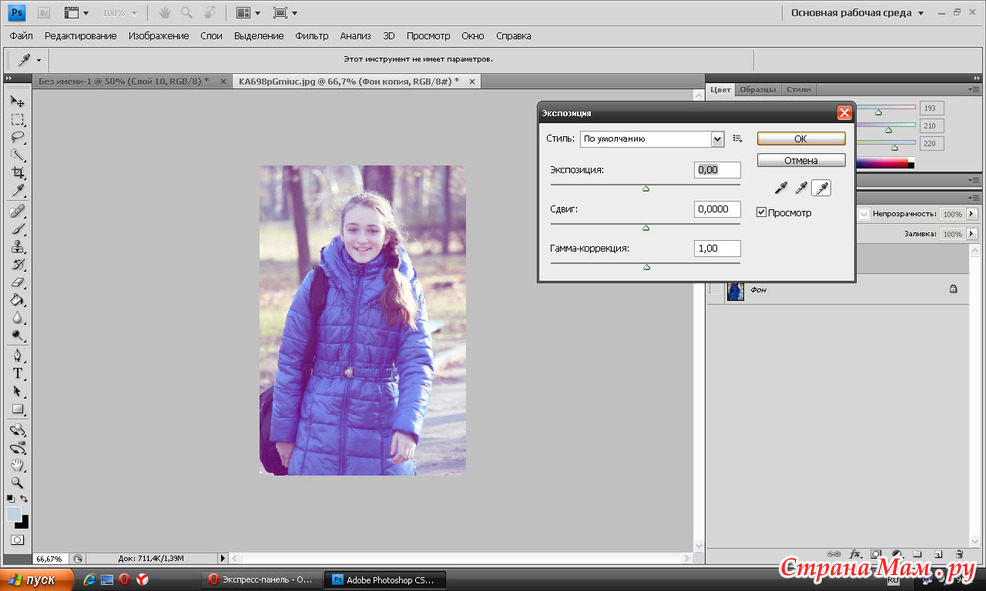
Task: Reset to default foreground and background colors
Action: (10, 499)
